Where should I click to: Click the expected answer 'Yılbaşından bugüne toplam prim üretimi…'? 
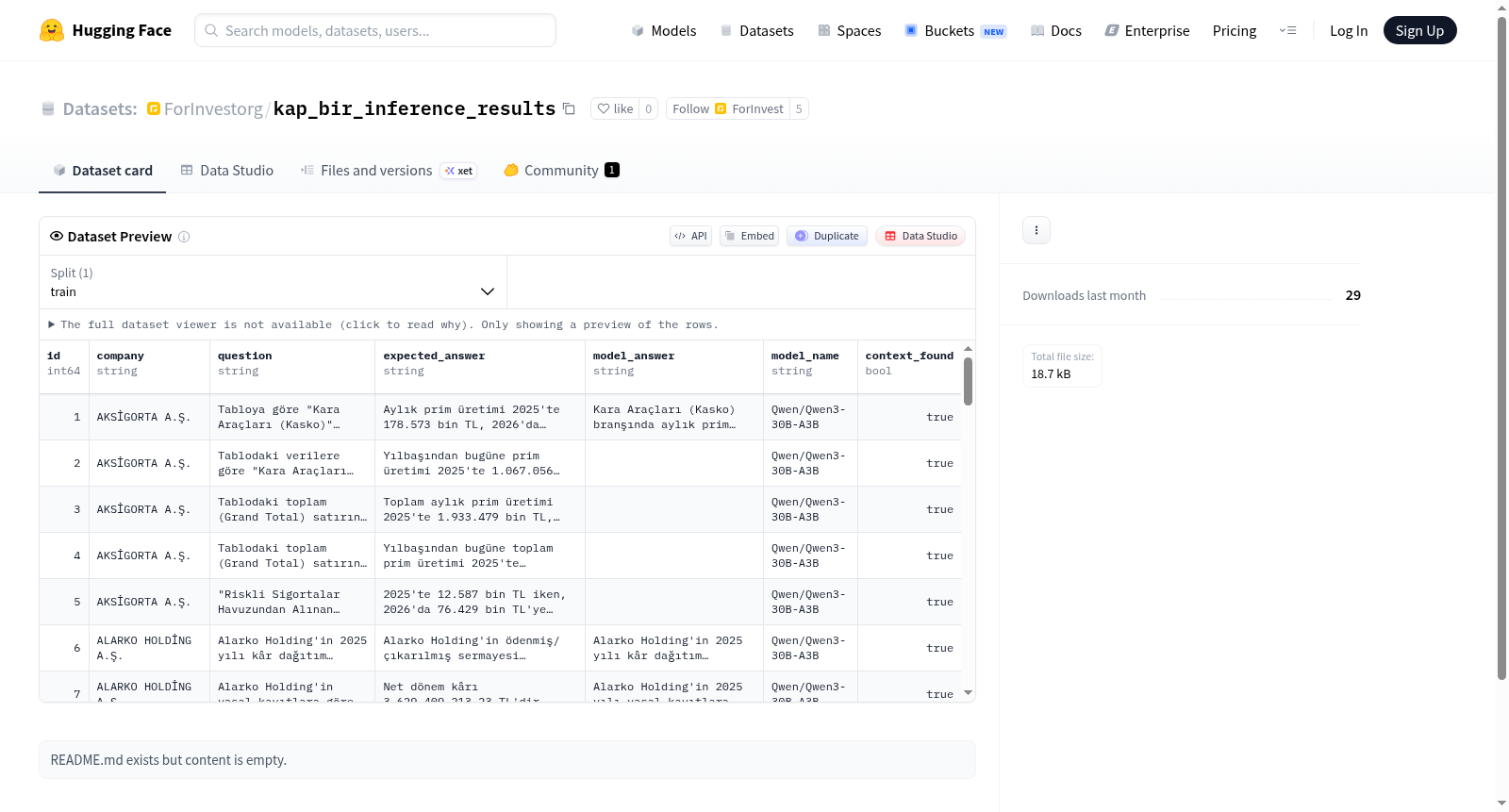(480, 555)
